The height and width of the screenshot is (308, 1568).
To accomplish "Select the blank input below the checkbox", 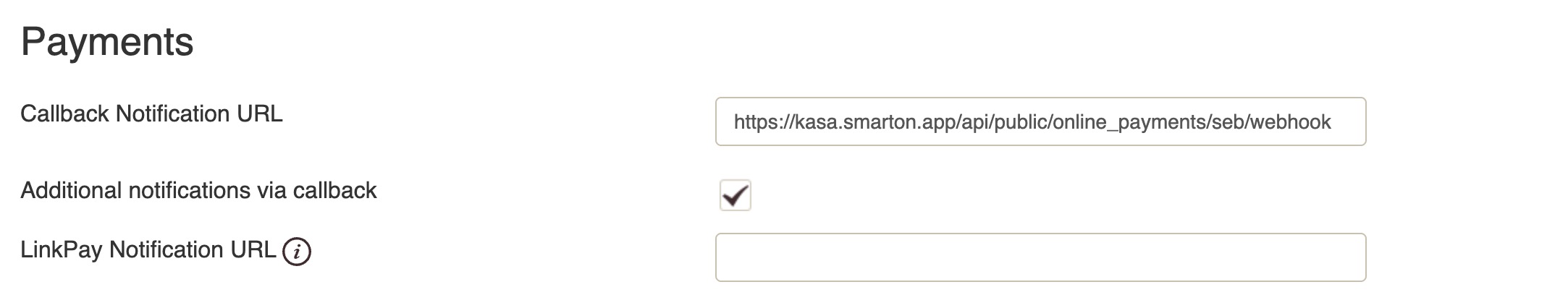I will (x=1040, y=257).
